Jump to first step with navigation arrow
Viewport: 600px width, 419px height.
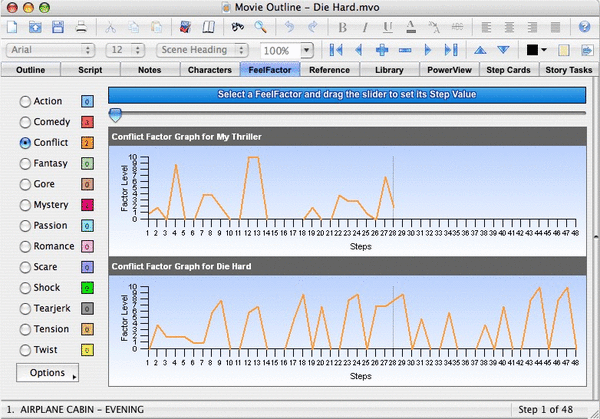(x=334, y=49)
